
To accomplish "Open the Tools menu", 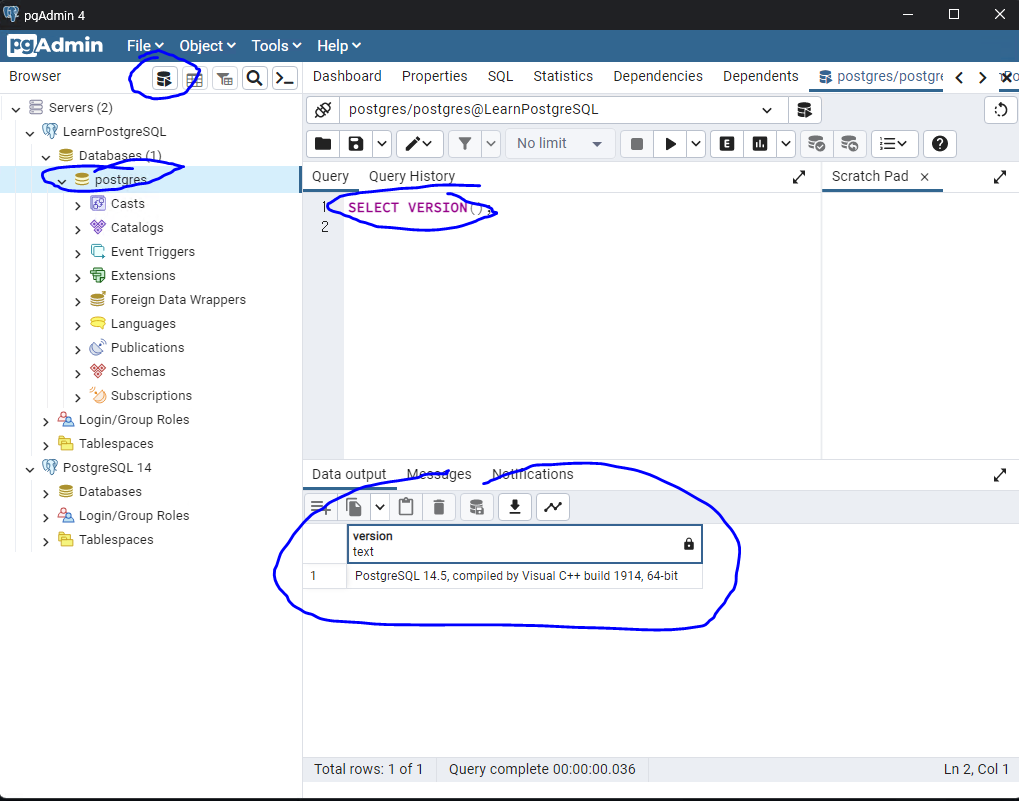I will 276,45.
